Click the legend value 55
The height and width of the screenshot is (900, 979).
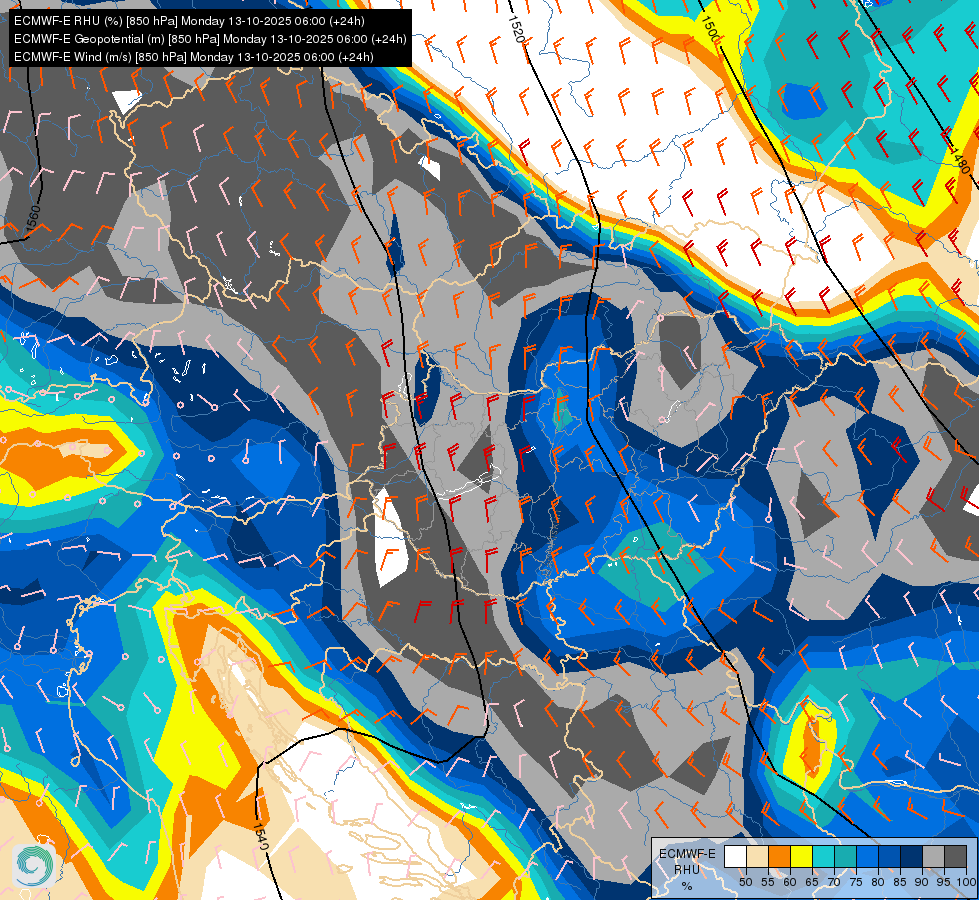click(x=768, y=882)
